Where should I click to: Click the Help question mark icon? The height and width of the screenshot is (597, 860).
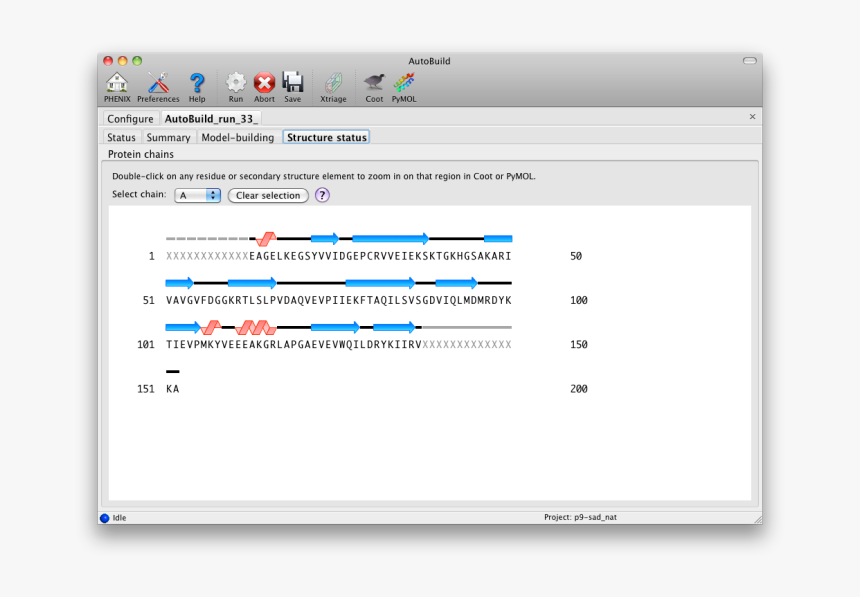click(197, 84)
